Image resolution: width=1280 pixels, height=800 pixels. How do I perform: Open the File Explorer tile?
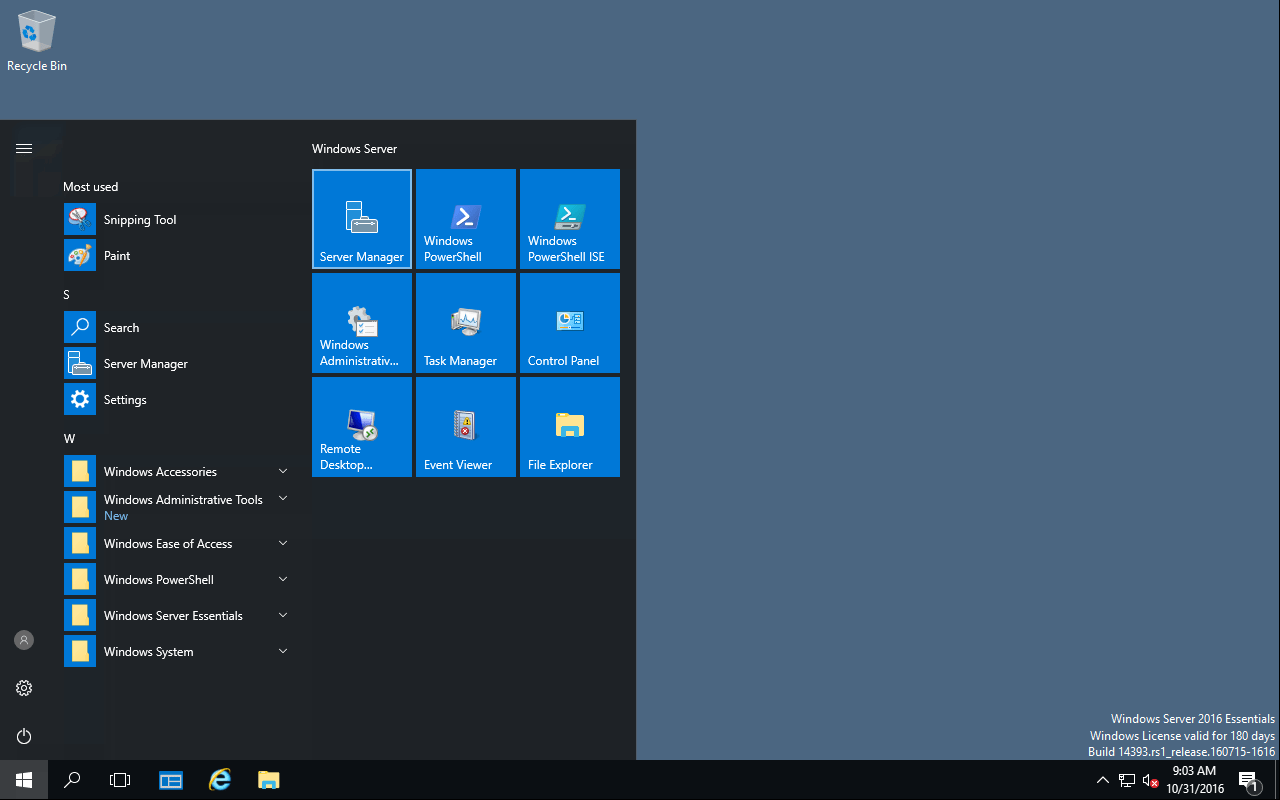coord(570,427)
